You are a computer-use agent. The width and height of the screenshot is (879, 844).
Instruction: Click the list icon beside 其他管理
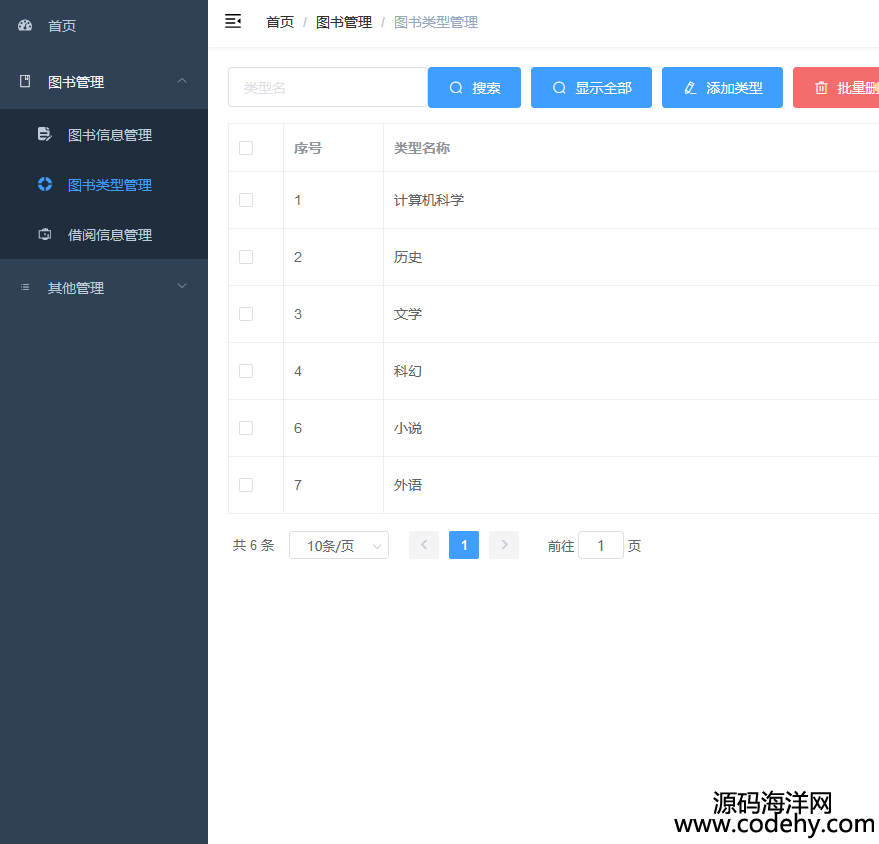pos(25,287)
